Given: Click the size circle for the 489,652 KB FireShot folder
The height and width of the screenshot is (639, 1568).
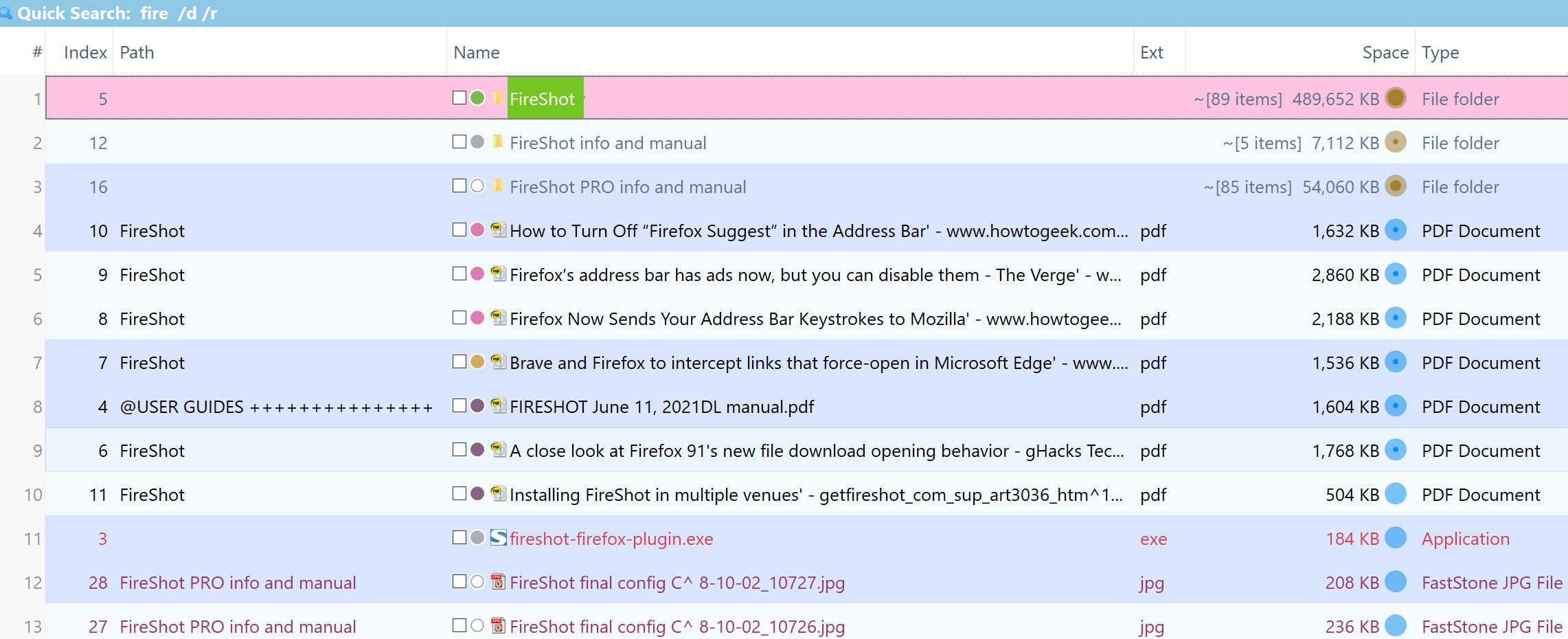Looking at the screenshot, I should pos(1396,98).
